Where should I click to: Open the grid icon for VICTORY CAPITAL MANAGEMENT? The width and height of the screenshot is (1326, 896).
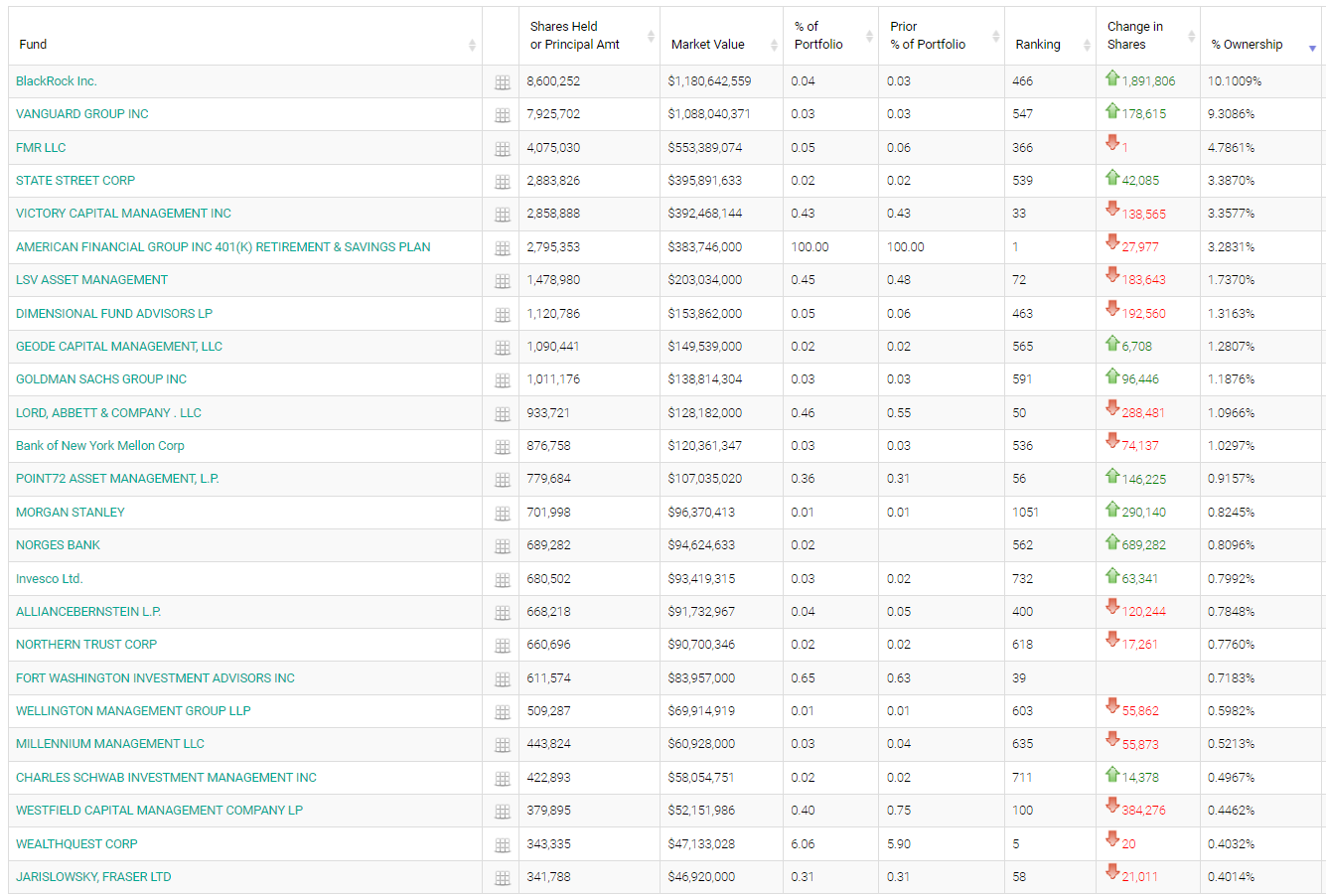pyautogui.click(x=503, y=215)
